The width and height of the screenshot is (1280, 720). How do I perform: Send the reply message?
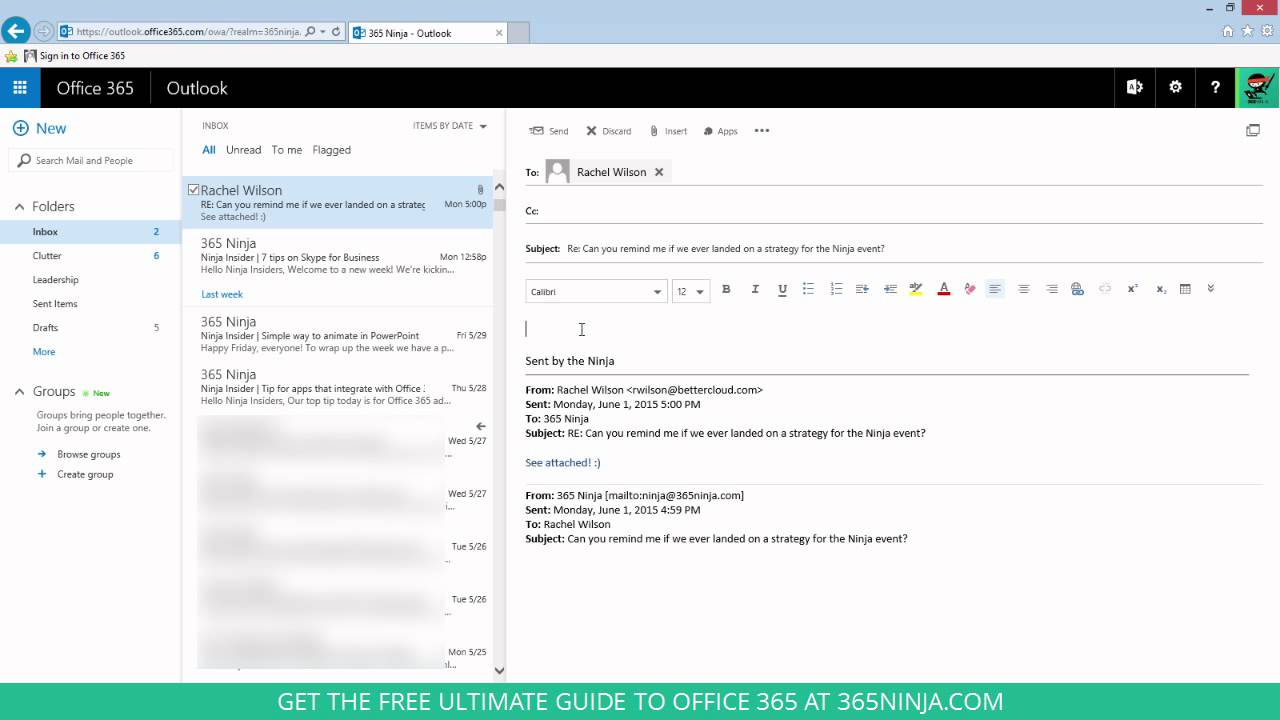(x=549, y=131)
